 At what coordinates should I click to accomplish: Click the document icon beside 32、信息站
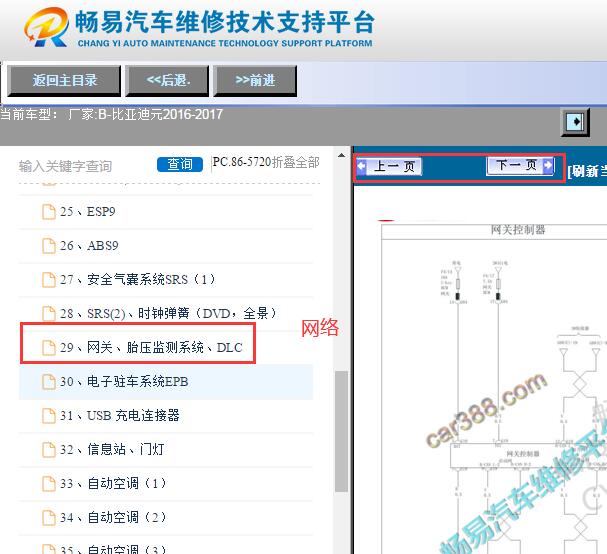tap(49, 450)
